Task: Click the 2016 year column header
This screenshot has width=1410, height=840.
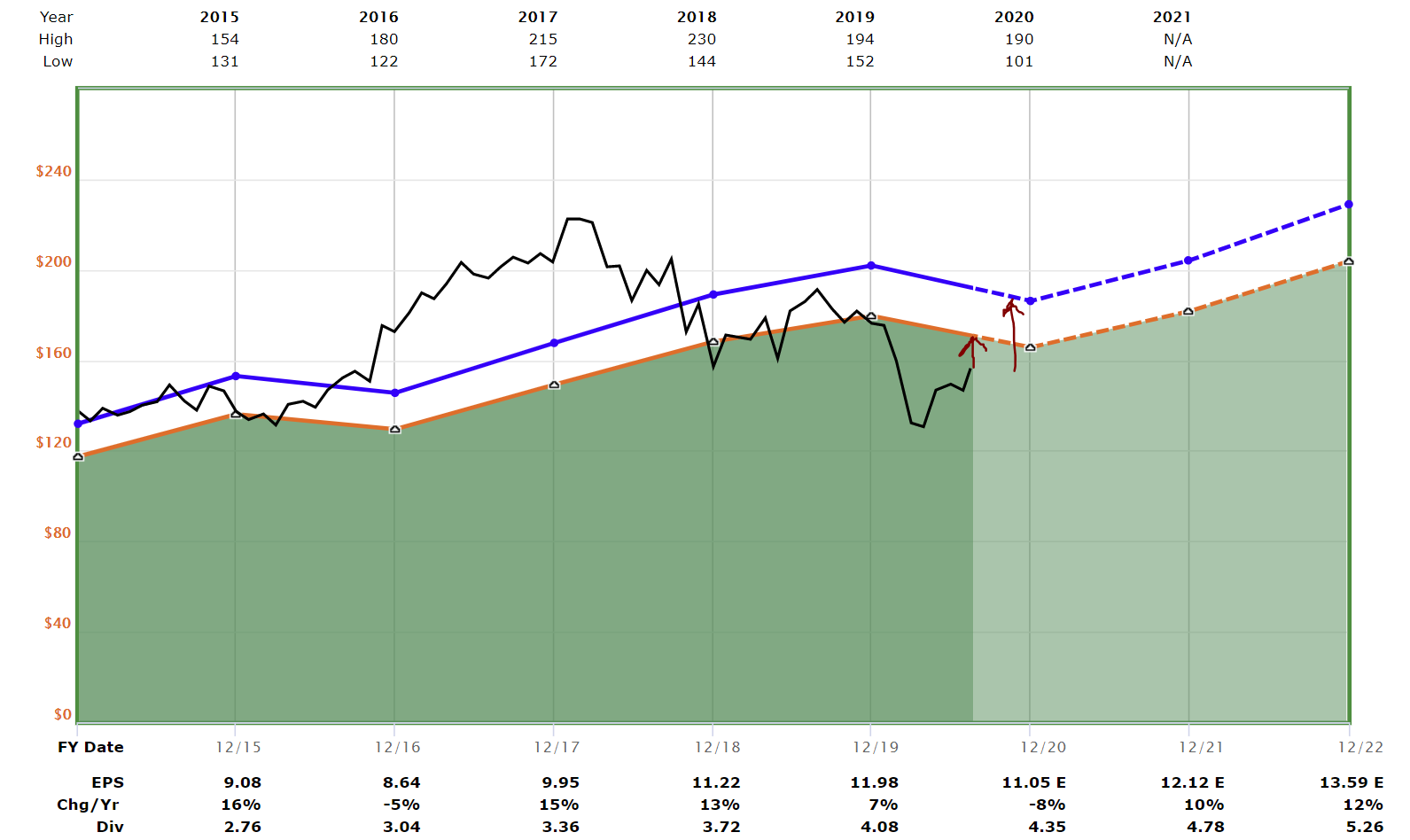Action: pyautogui.click(x=378, y=17)
